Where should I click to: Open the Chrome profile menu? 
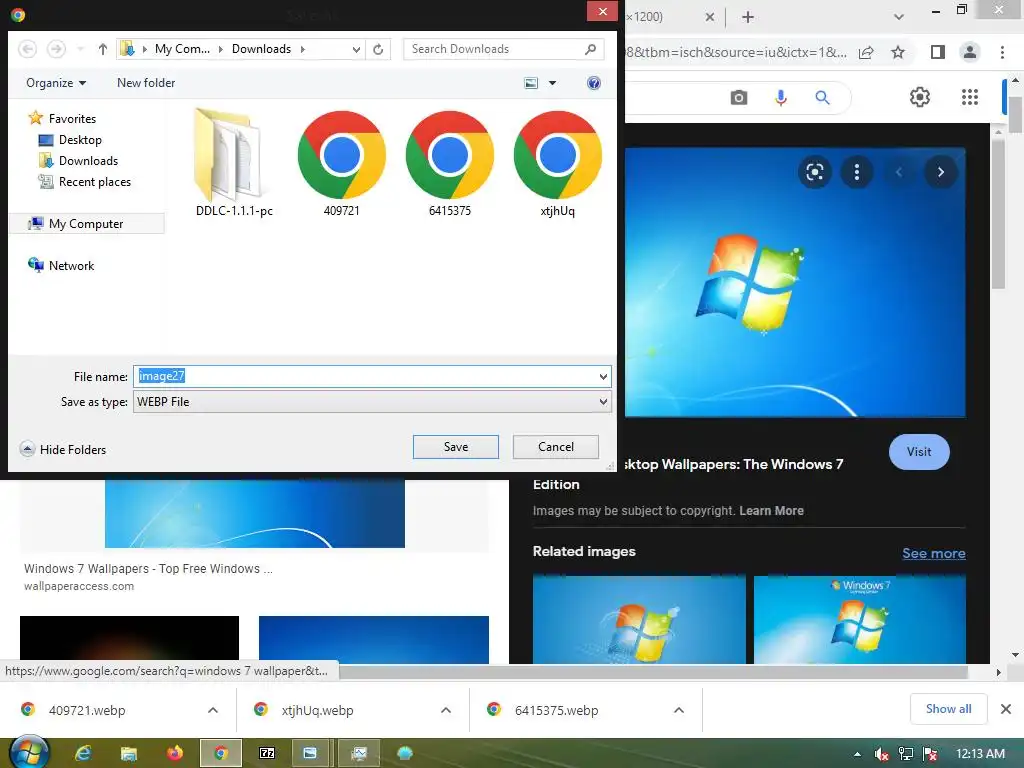tap(970, 52)
